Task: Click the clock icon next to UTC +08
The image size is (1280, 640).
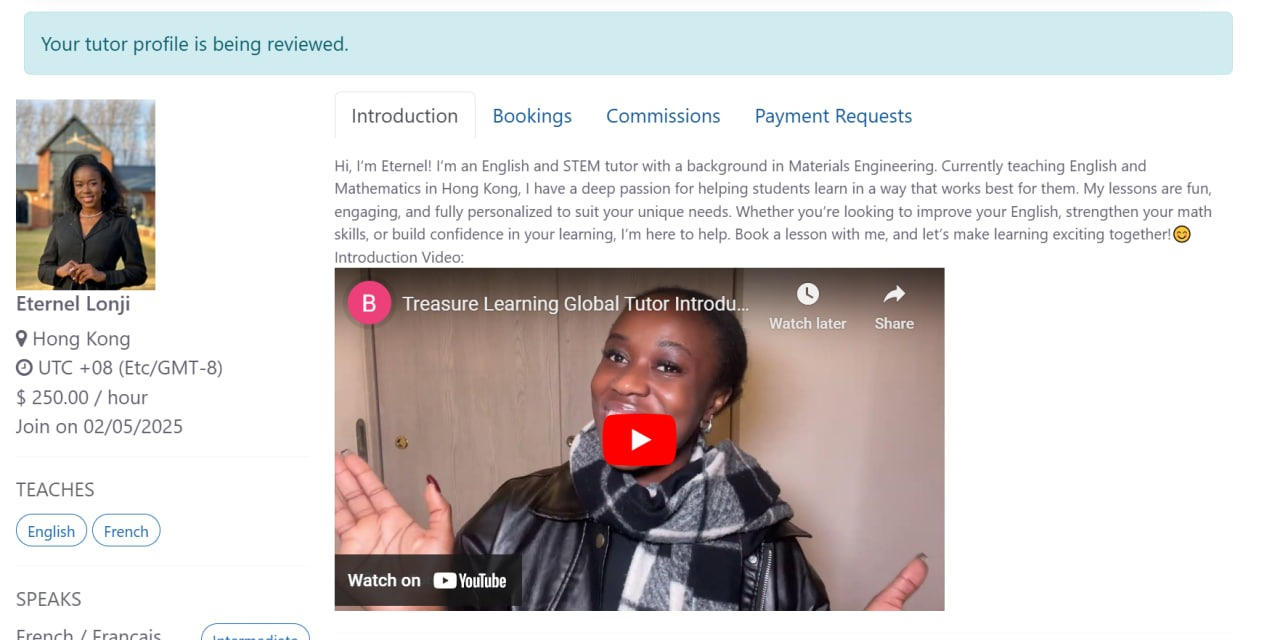Action: click(24, 368)
